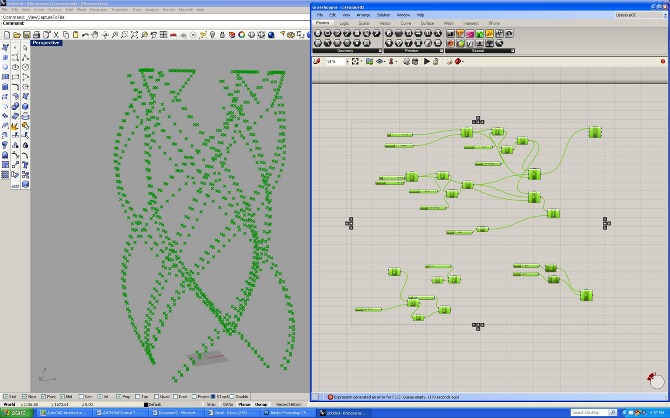Switch to AutoCAD Architecture in the taskbar
The height and width of the screenshot is (418, 670).
[64, 413]
